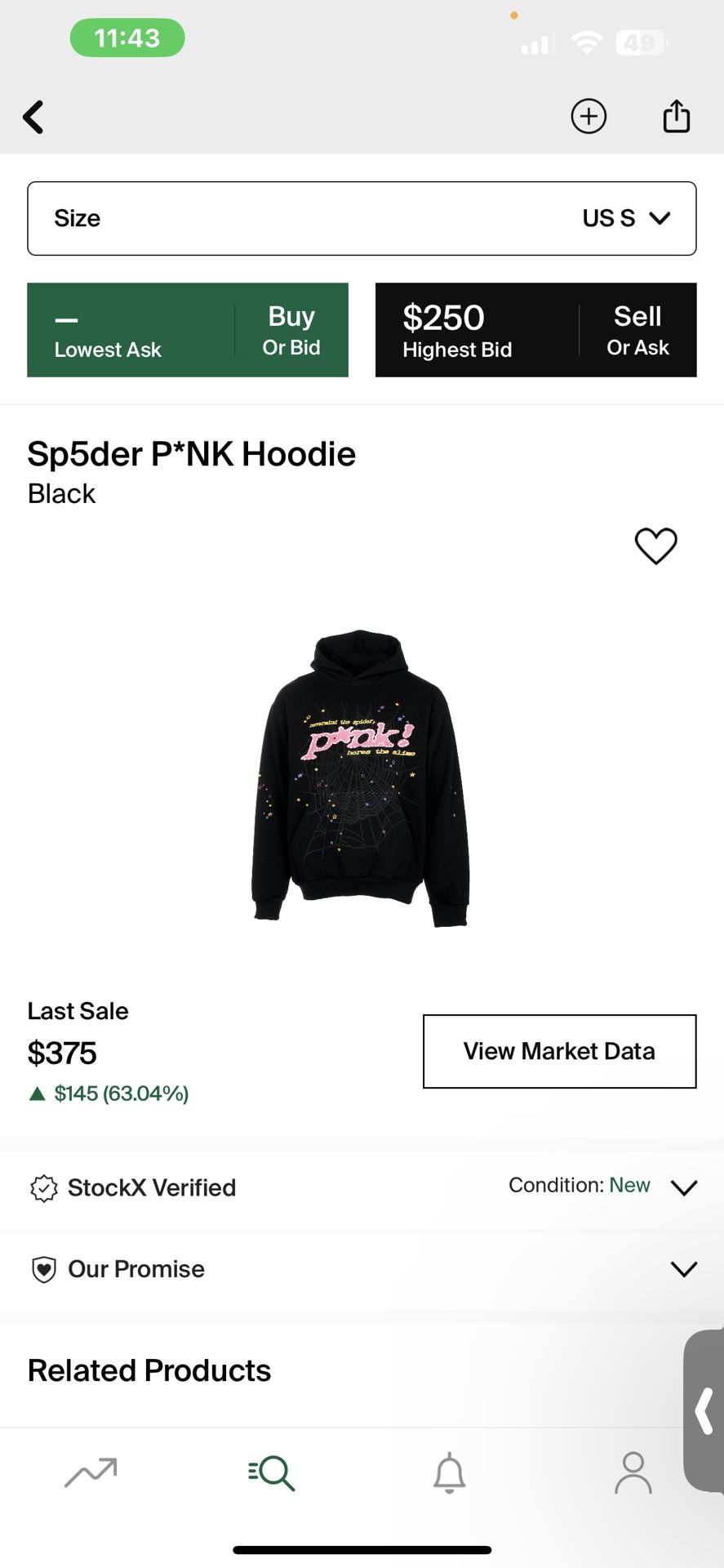This screenshot has width=724, height=1568.
Task: Tap the Related Products heading
Action: pyautogui.click(x=149, y=1370)
